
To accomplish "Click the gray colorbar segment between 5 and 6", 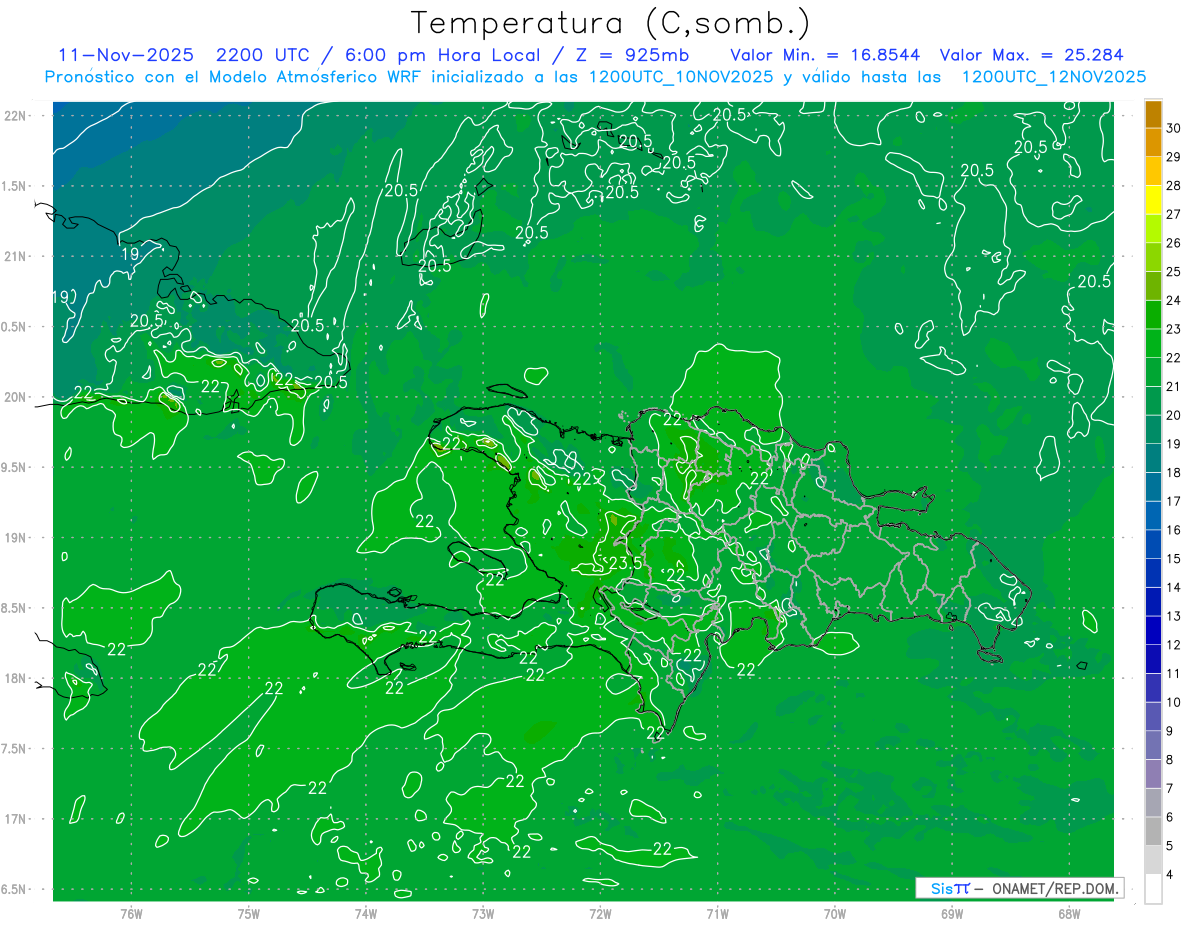I will 1153,832.
